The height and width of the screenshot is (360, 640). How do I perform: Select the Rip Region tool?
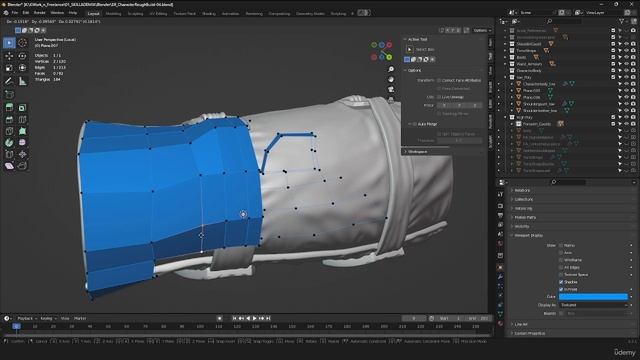(22, 166)
